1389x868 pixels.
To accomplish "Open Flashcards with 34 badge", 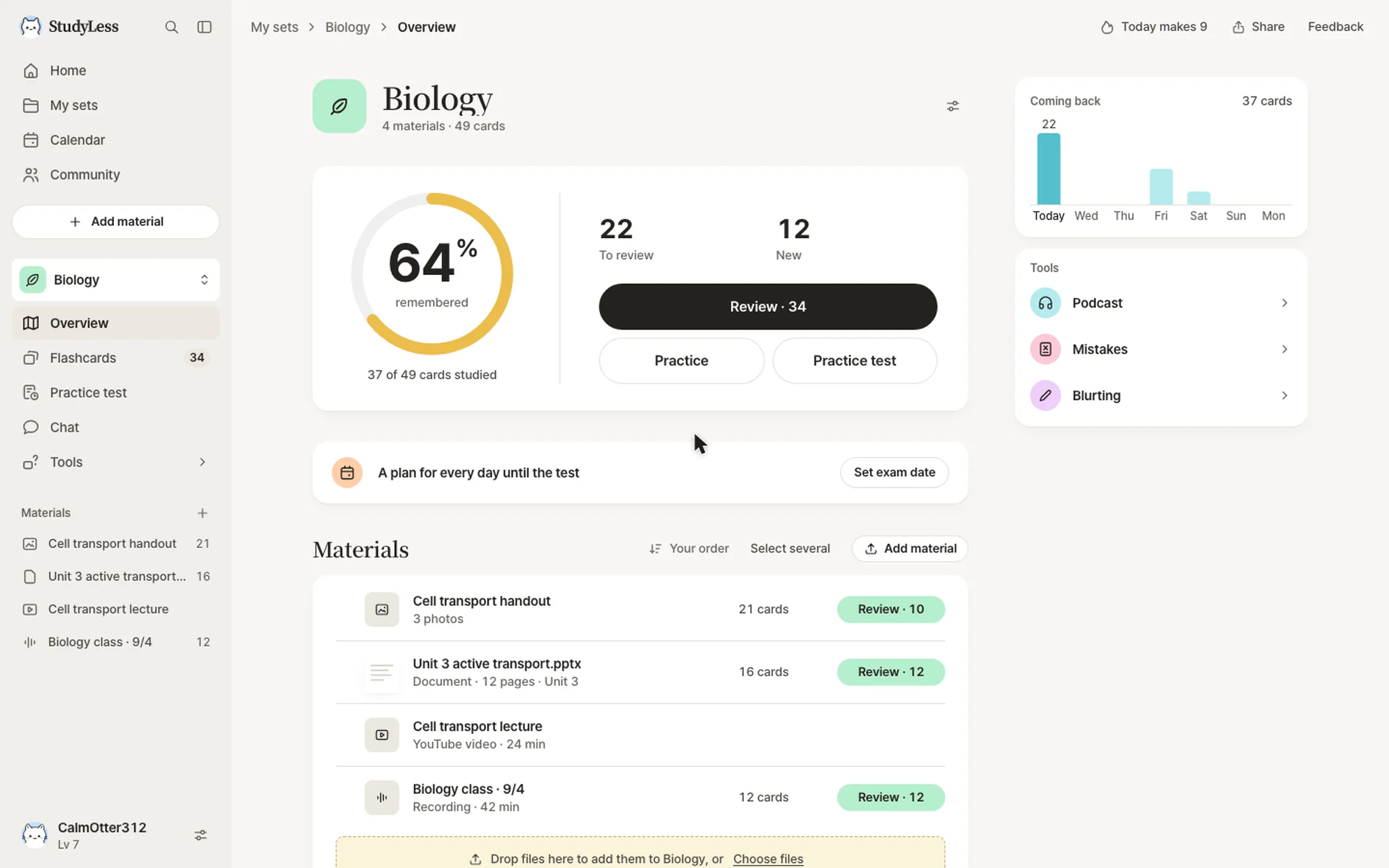I will [x=116, y=358].
